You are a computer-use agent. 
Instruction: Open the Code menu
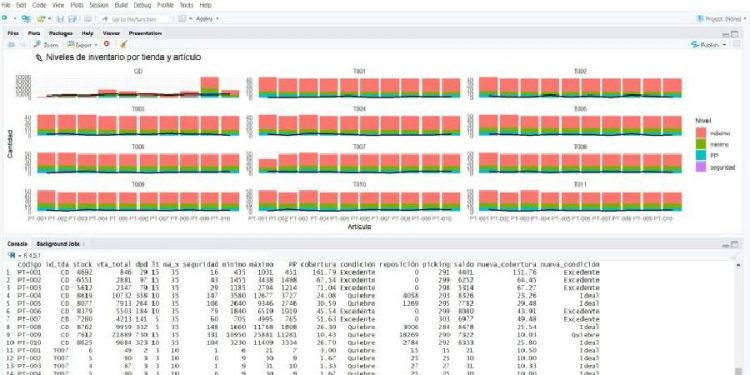pos(39,5)
